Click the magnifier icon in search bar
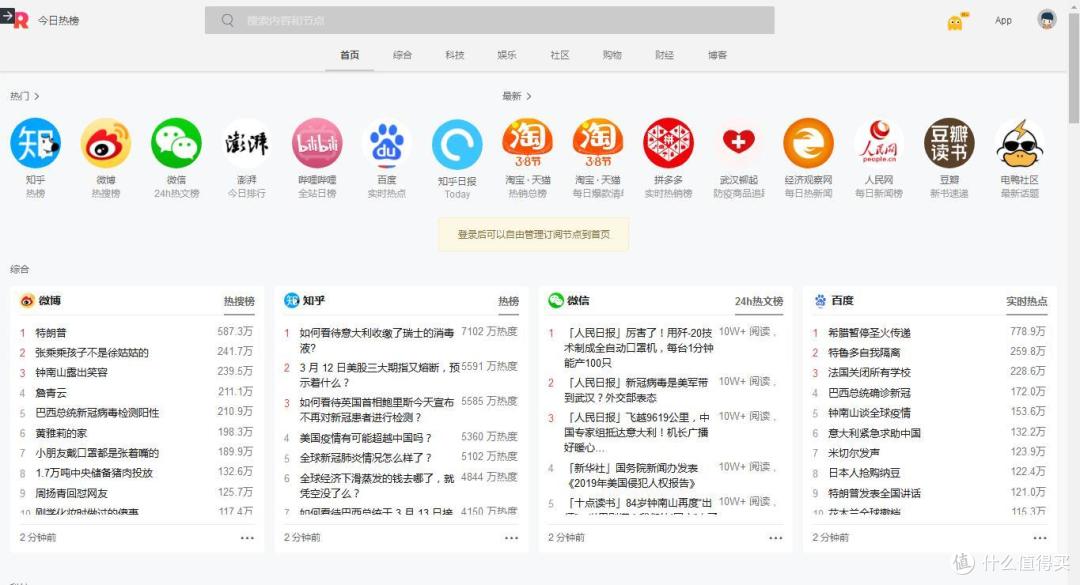 point(227,21)
